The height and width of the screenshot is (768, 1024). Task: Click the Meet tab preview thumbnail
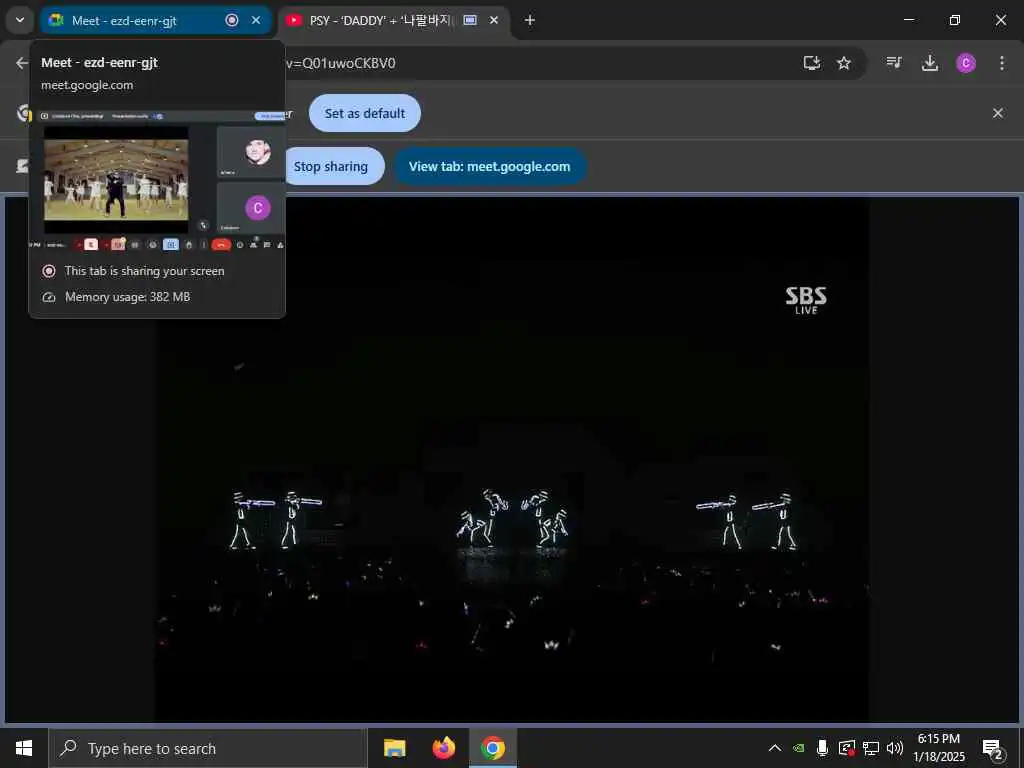pyautogui.click(x=157, y=181)
